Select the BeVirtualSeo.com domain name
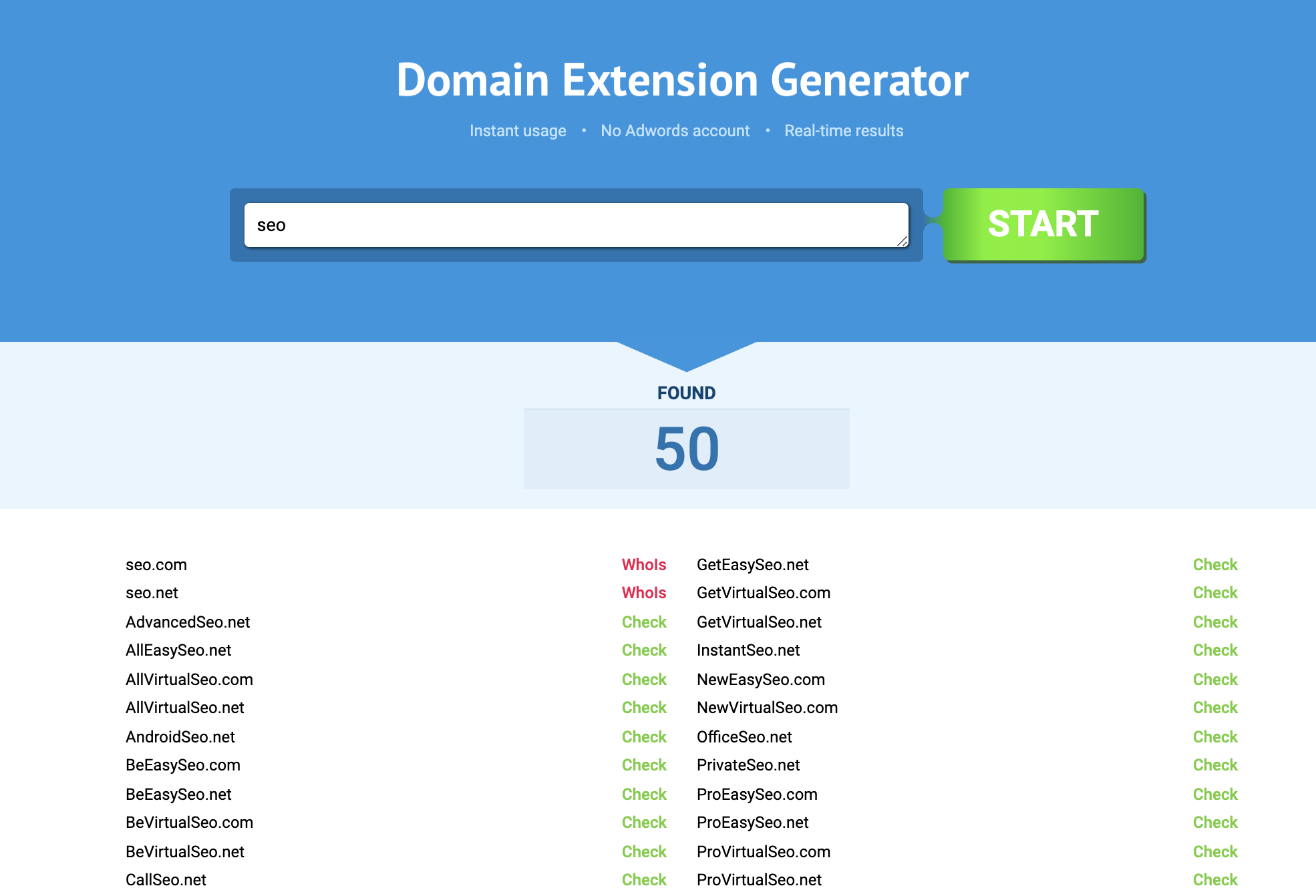This screenshot has width=1316, height=896. [x=189, y=823]
